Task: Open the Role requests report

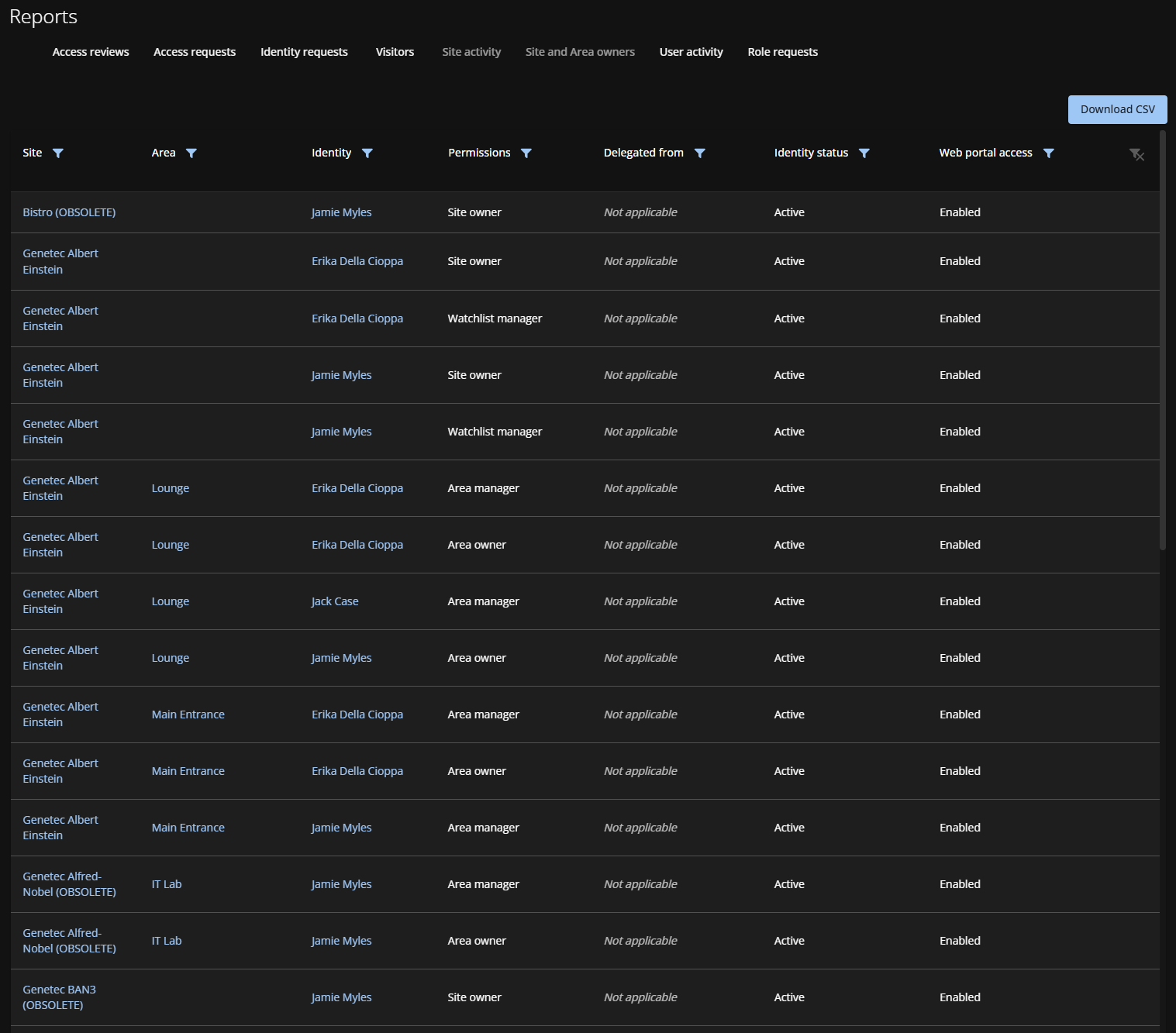Action: (x=783, y=51)
